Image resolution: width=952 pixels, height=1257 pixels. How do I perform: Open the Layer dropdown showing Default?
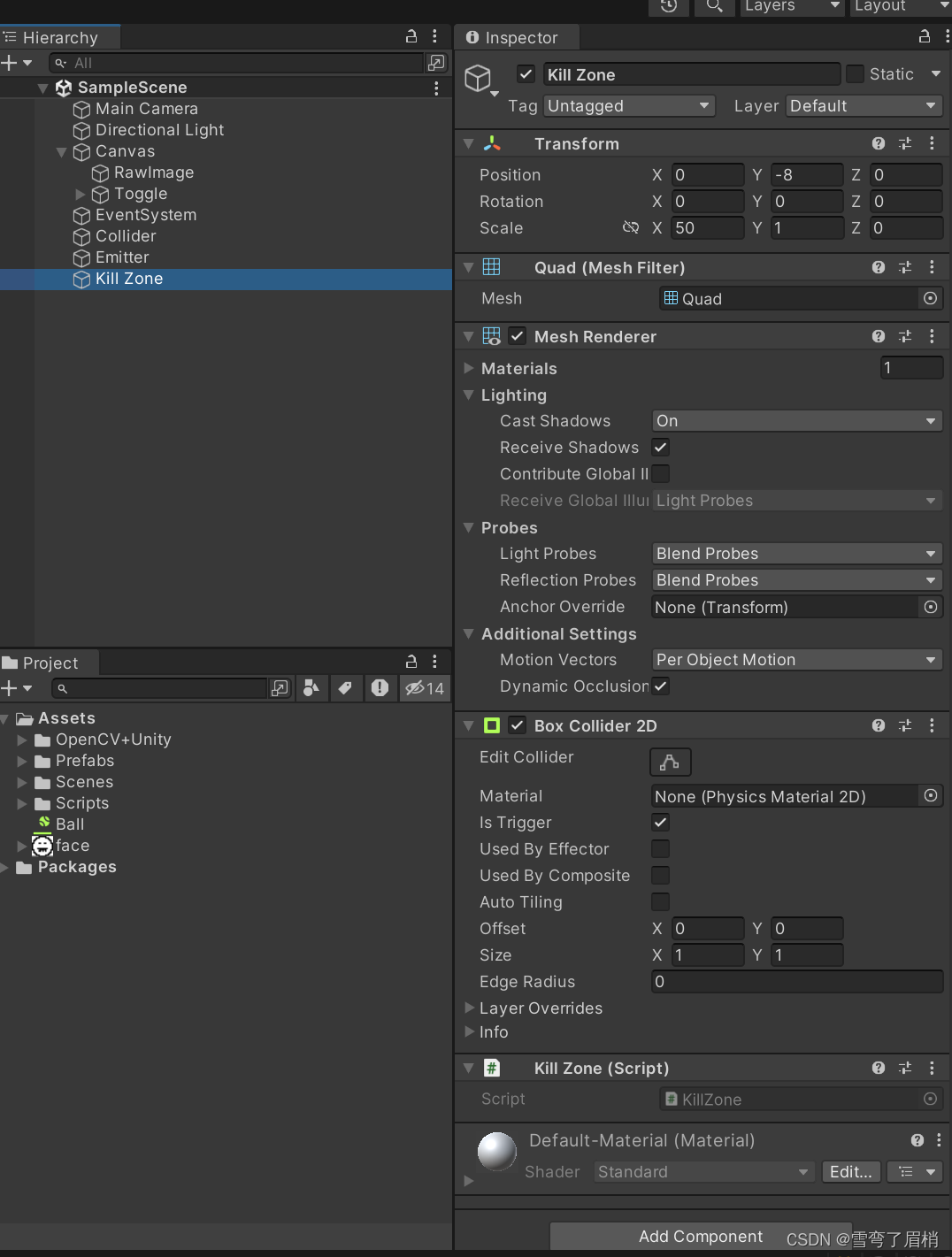click(864, 105)
